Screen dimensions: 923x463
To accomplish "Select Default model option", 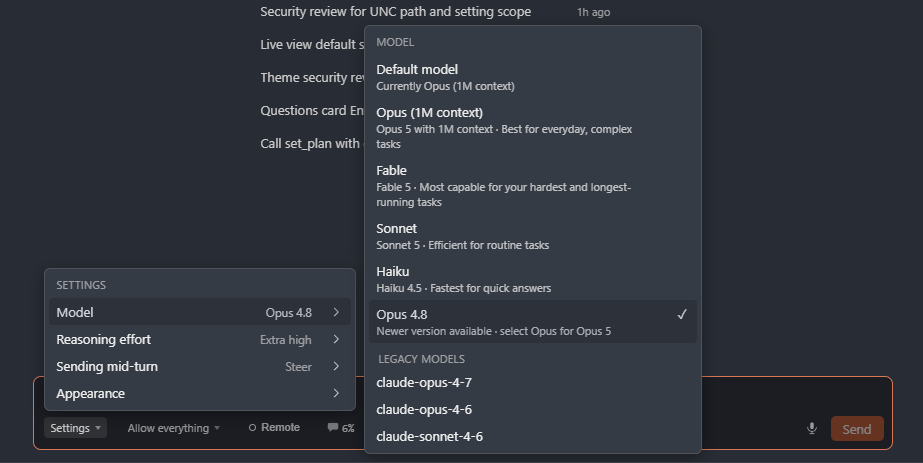I will coord(533,78).
